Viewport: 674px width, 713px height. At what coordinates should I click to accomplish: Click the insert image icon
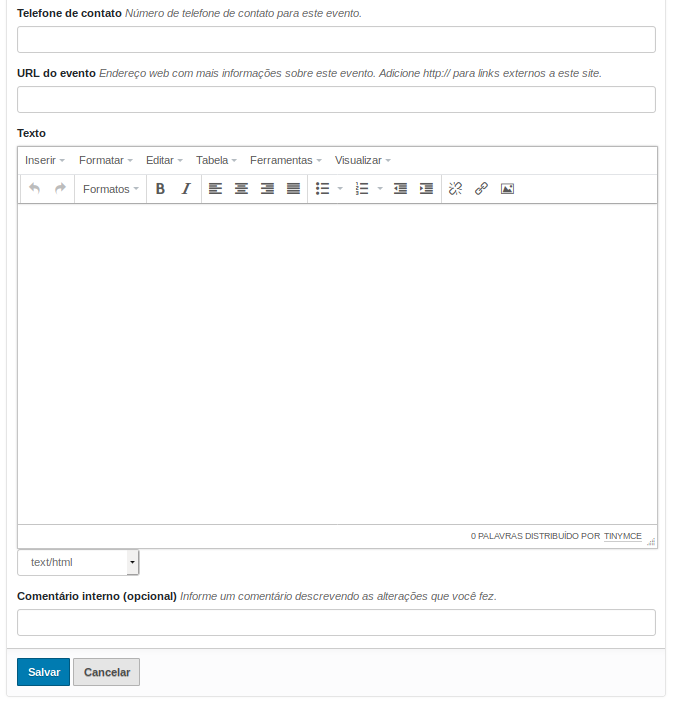click(x=507, y=189)
